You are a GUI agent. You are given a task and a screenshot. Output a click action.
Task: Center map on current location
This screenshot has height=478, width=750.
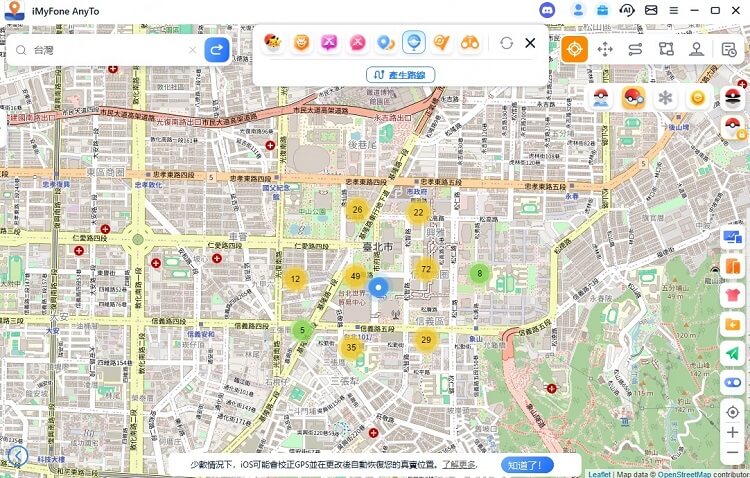tap(732, 412)
